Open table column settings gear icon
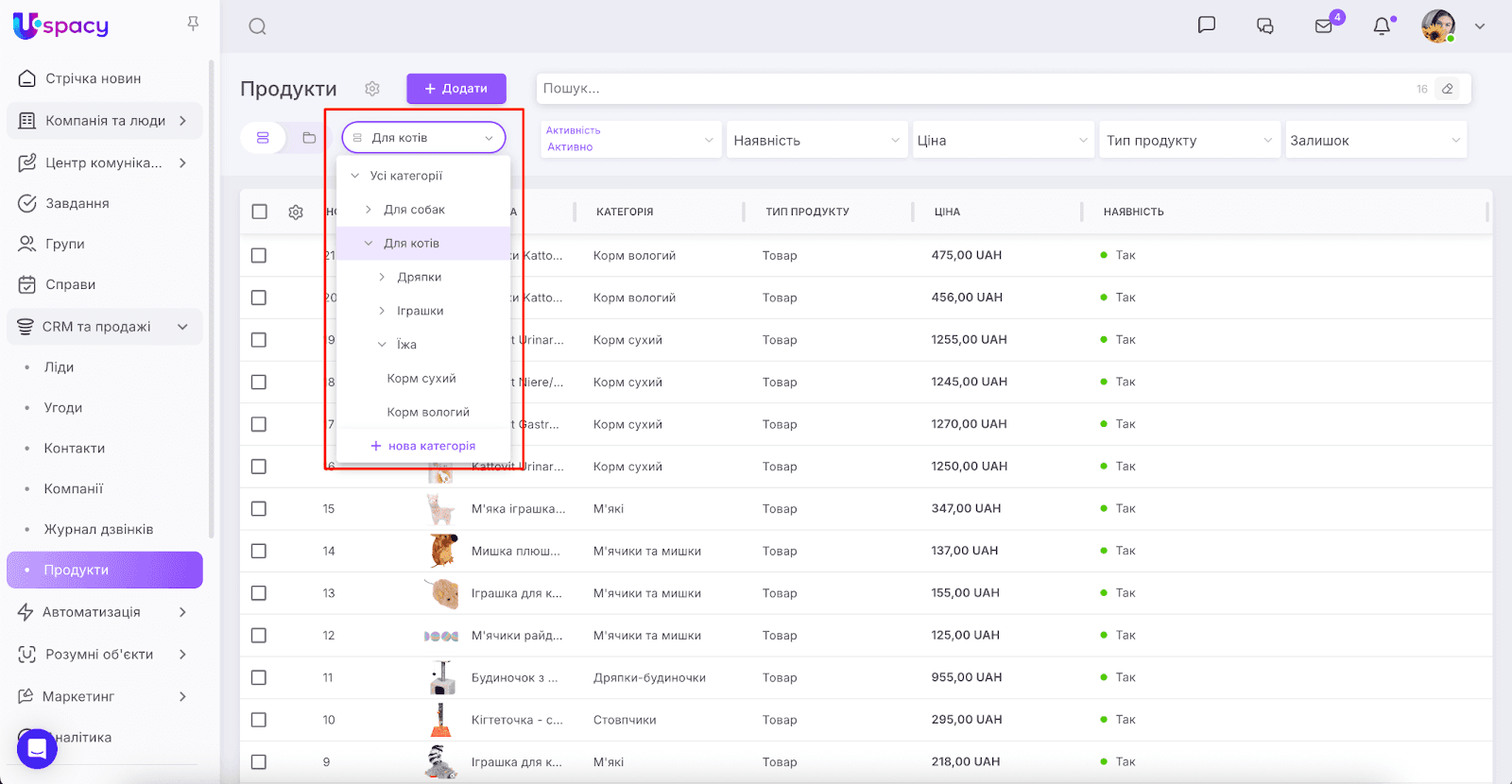The width and height of the screenshot is (1512, 784). [296, 213]
